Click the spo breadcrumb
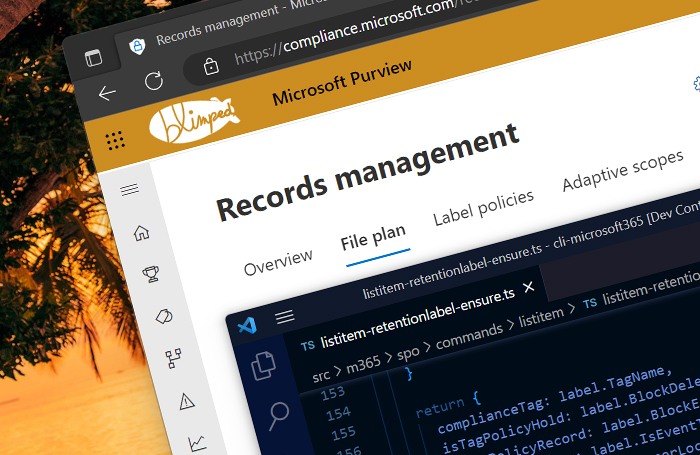 tap(408, 353)
